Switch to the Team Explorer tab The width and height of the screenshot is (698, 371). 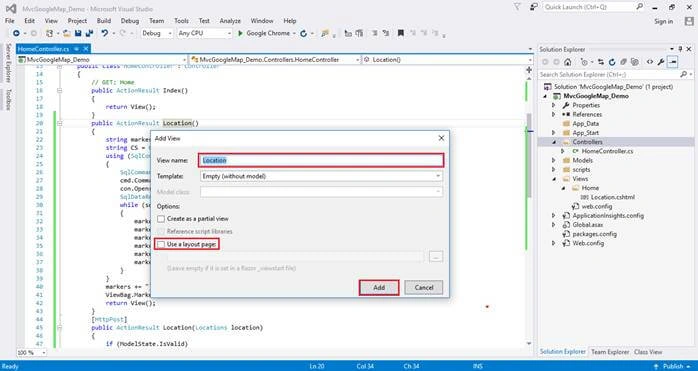tap(610, 352)
